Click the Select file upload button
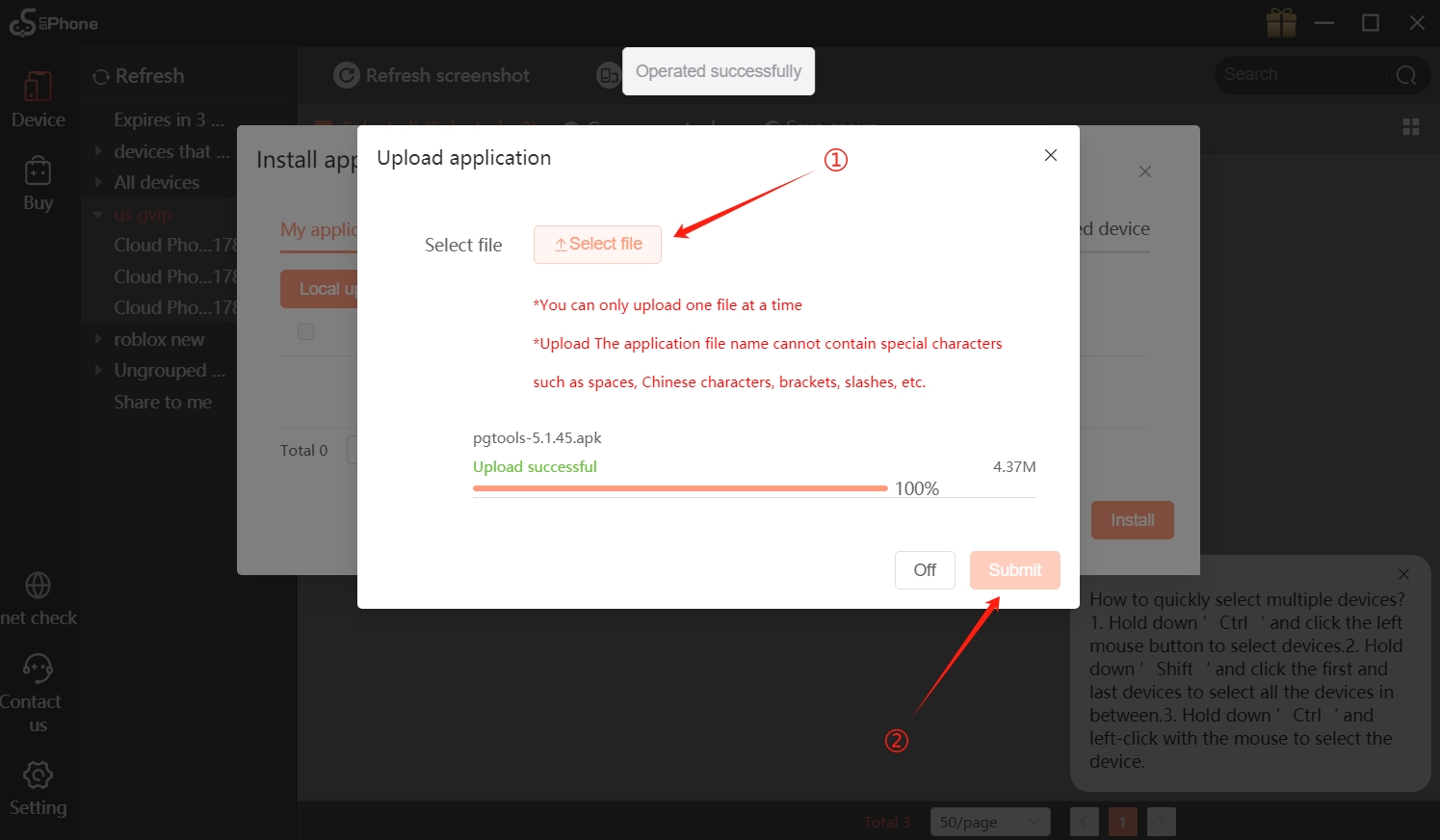Image resolution: width=1440 pixels, height=840 pixels. pos(597,245)
